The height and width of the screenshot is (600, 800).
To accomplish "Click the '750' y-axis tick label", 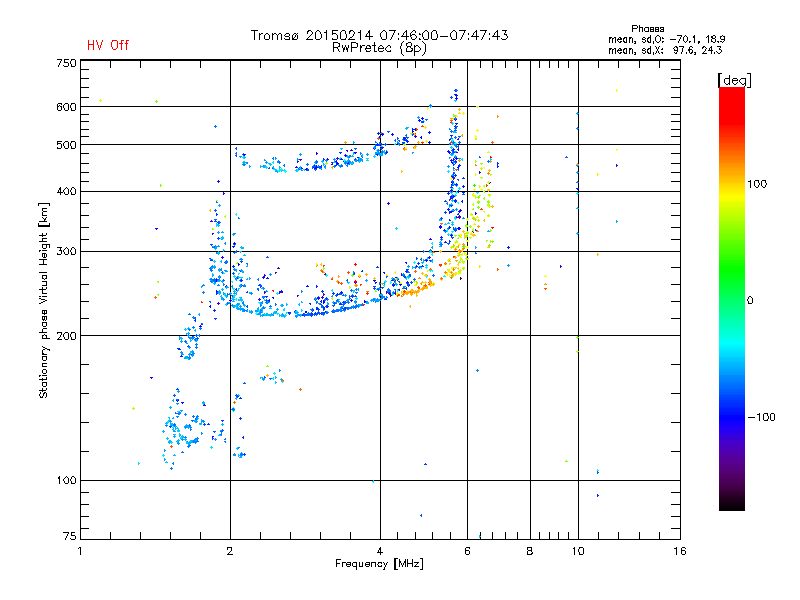I will click(66, 63).
